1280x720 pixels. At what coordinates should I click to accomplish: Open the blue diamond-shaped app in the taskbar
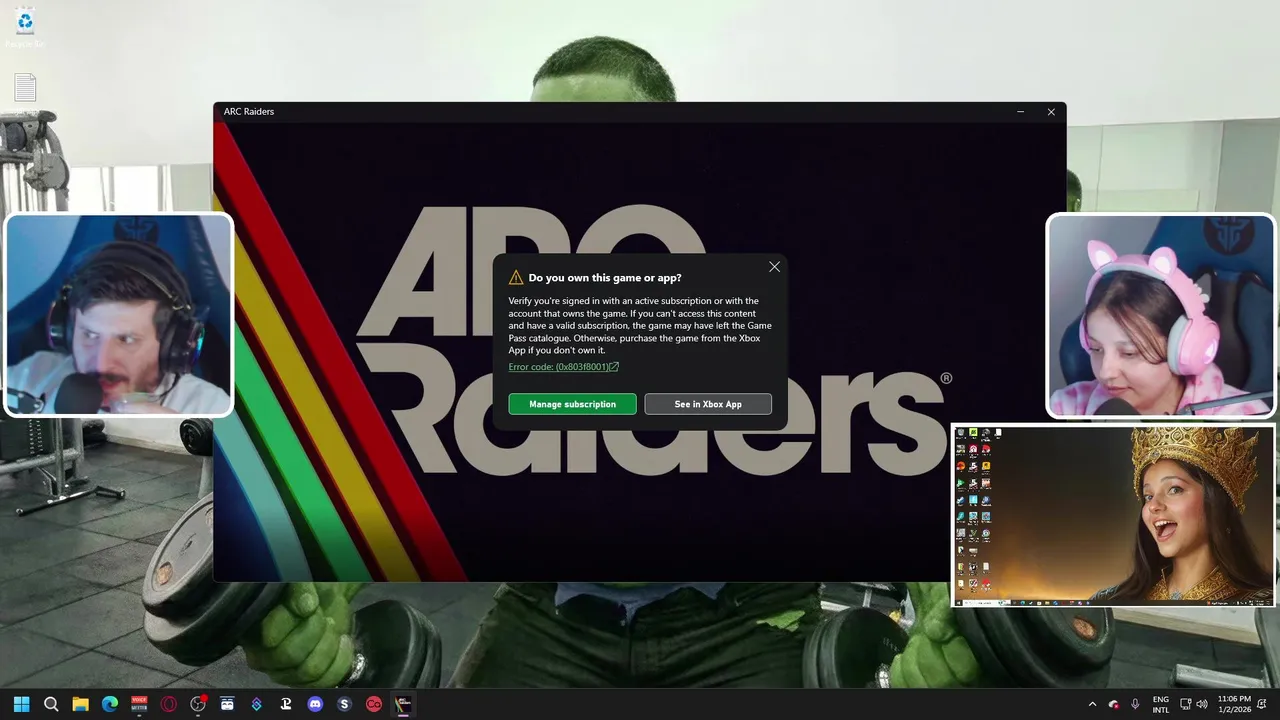click(x=256, y=704)
